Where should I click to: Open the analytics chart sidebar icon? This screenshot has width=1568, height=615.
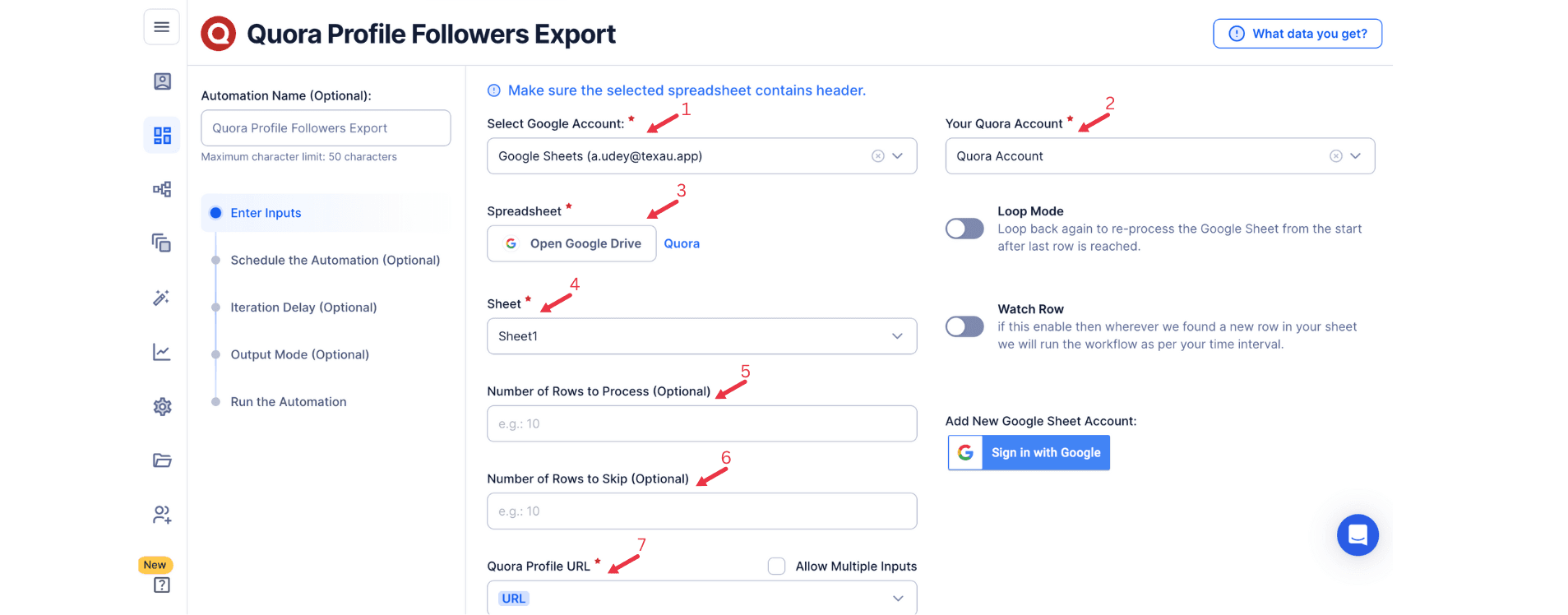click(x=162, y=352)
